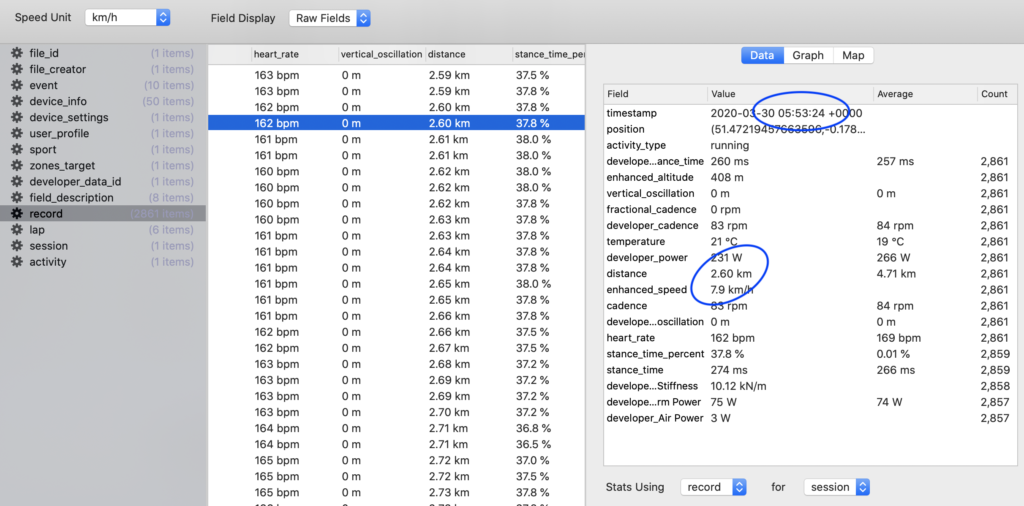
Task: Click the gear icon next to zones_target
Action: tap(16, 165)
